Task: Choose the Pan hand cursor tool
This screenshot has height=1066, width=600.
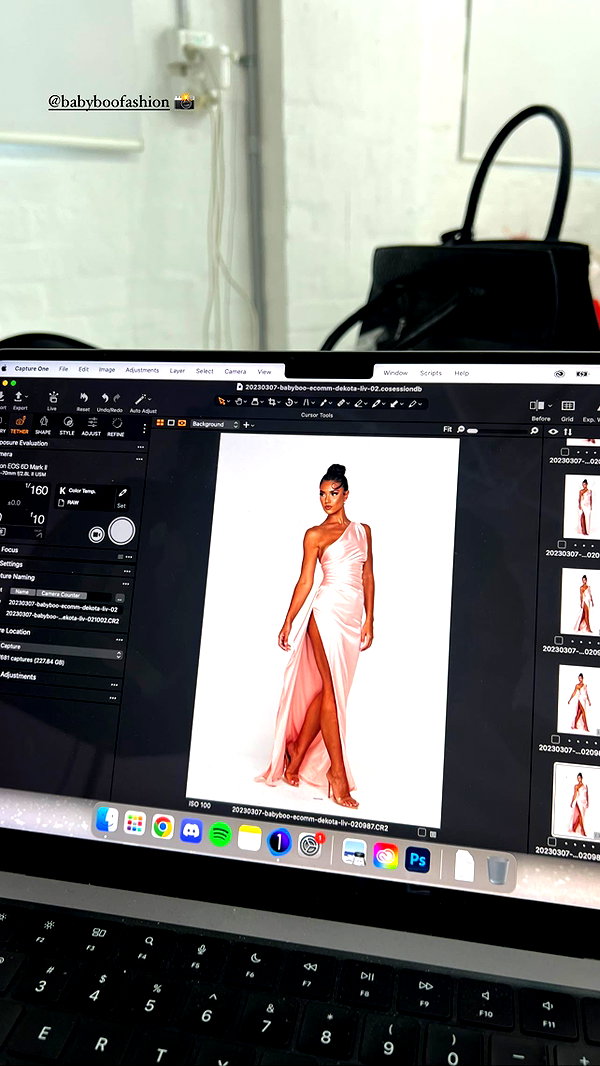Action: [239, 402]
